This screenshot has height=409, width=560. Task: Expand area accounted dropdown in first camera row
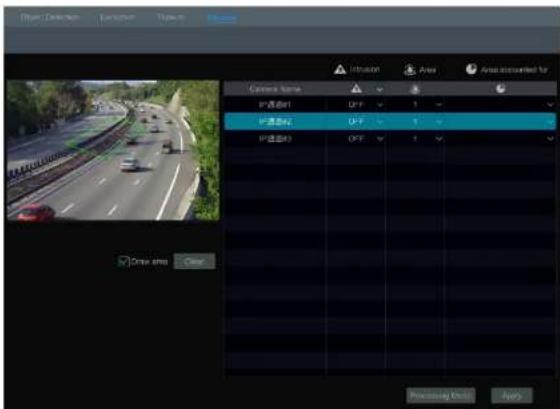pyautogui.click(x=550, y=105)
